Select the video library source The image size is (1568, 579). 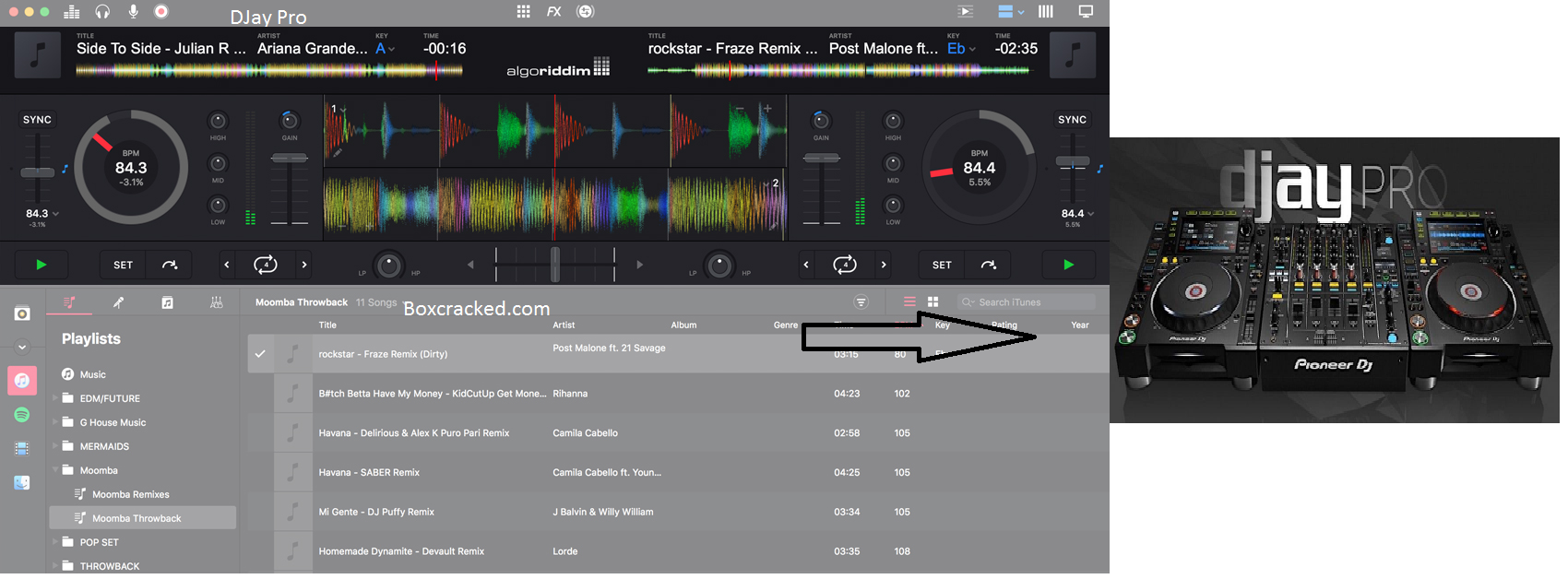(22, 449)
